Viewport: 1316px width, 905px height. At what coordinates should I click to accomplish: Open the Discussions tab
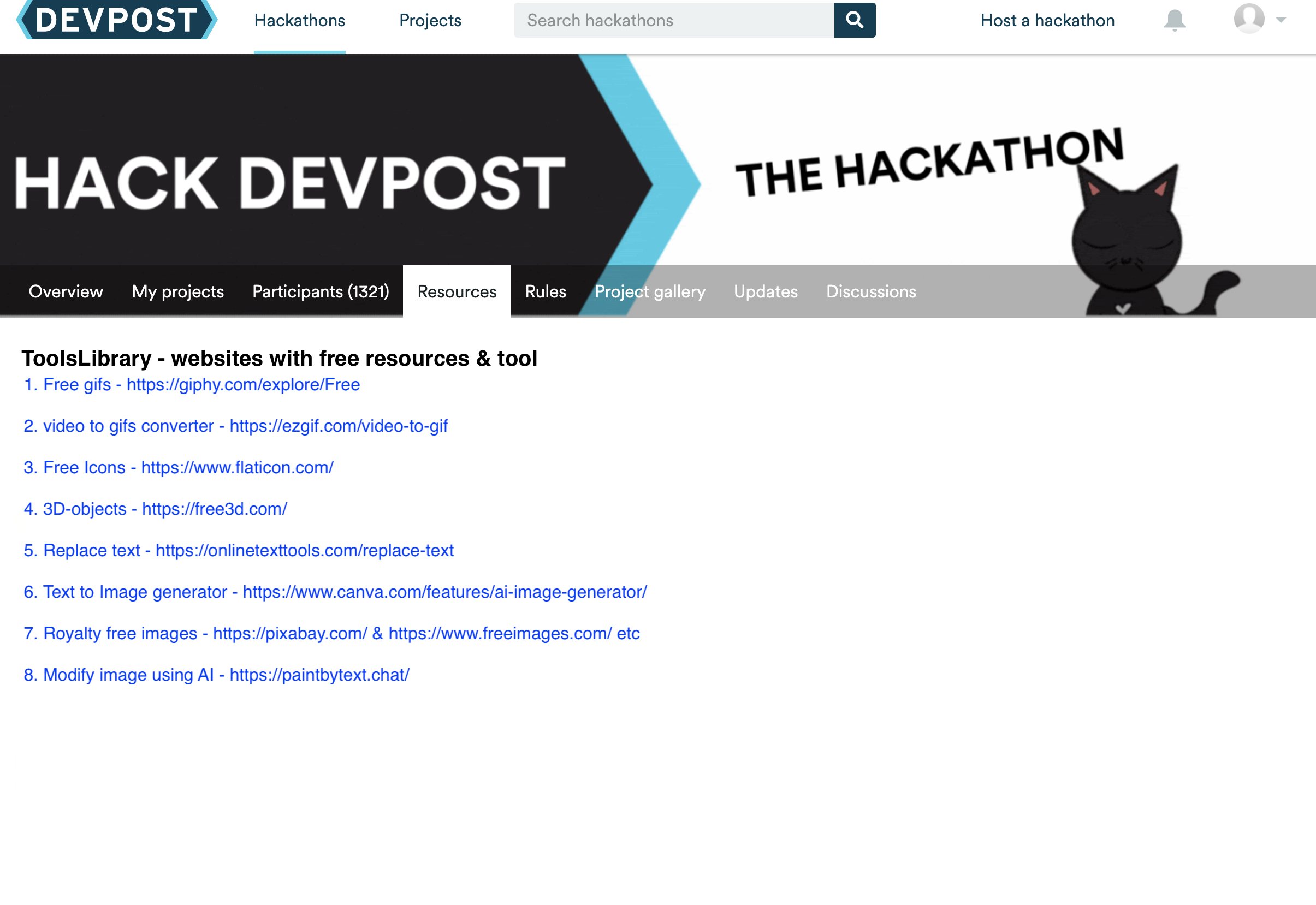871,291
